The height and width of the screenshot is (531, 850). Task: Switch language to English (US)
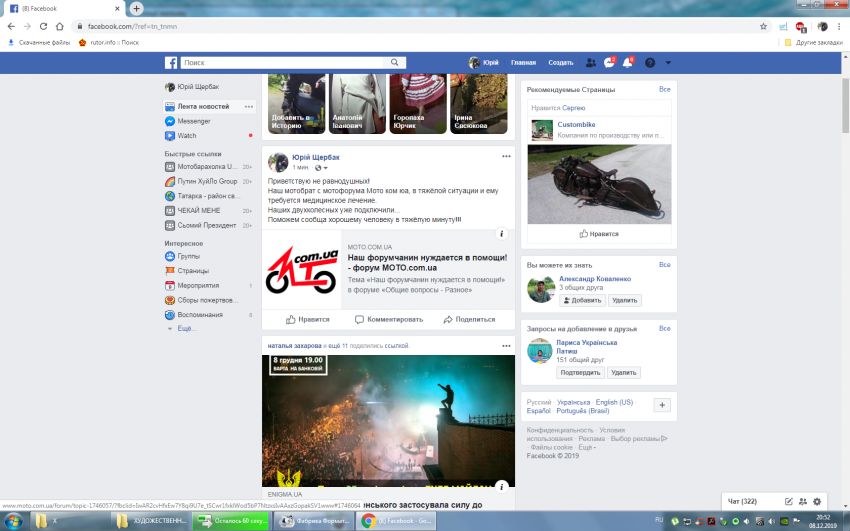coord(614,403)
